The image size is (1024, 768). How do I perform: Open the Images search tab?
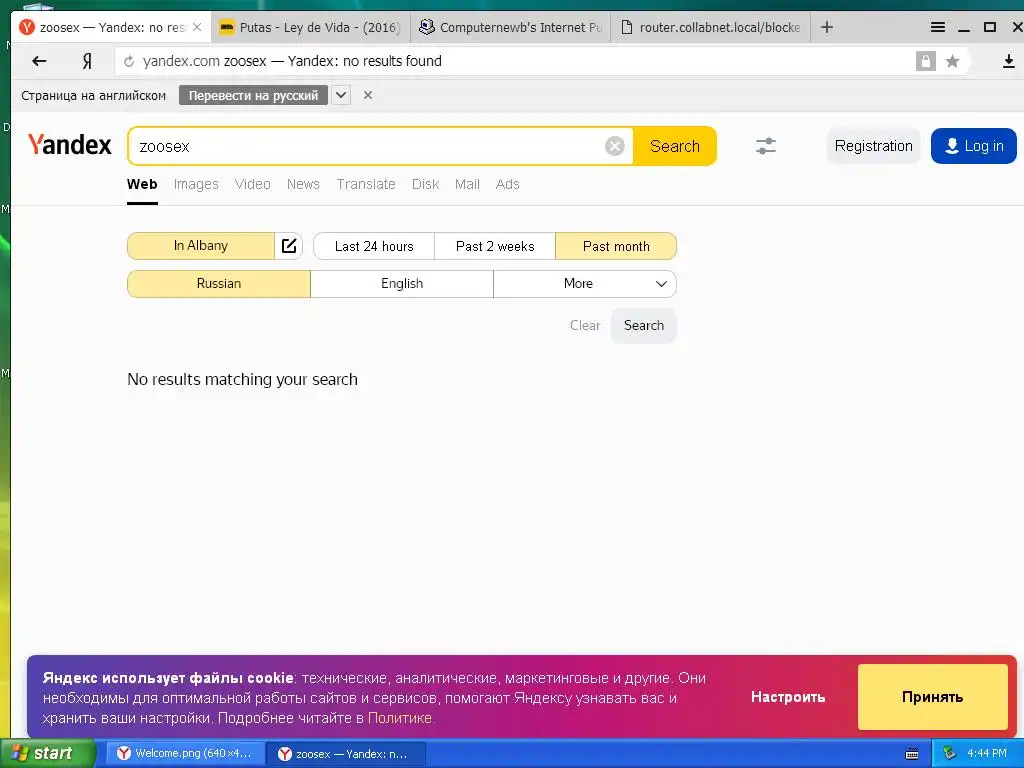pos(196,184)
